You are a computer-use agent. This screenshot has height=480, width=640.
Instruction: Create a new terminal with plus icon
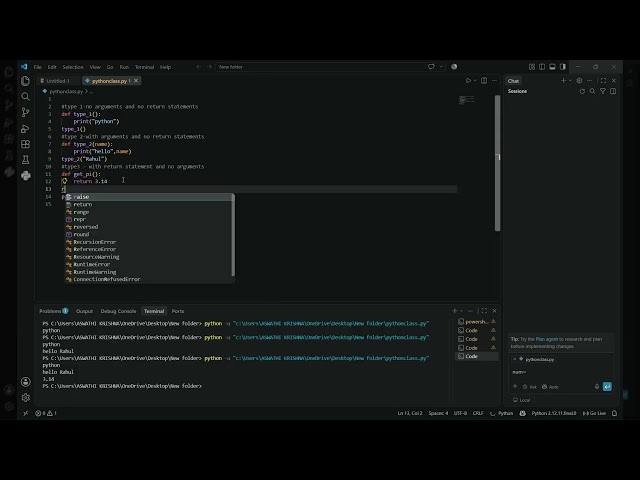(454, 311)
